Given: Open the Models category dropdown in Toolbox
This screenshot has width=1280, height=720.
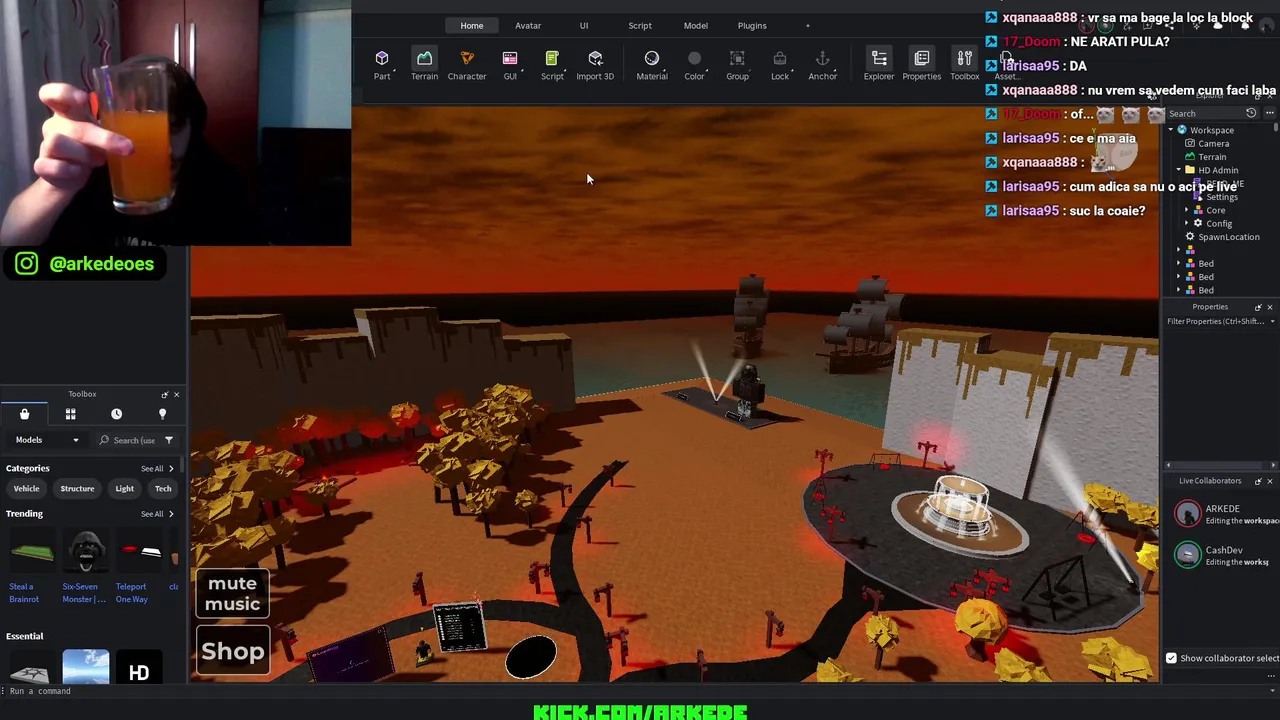Looking at the screenshot, I should click(x=46, y=440).
